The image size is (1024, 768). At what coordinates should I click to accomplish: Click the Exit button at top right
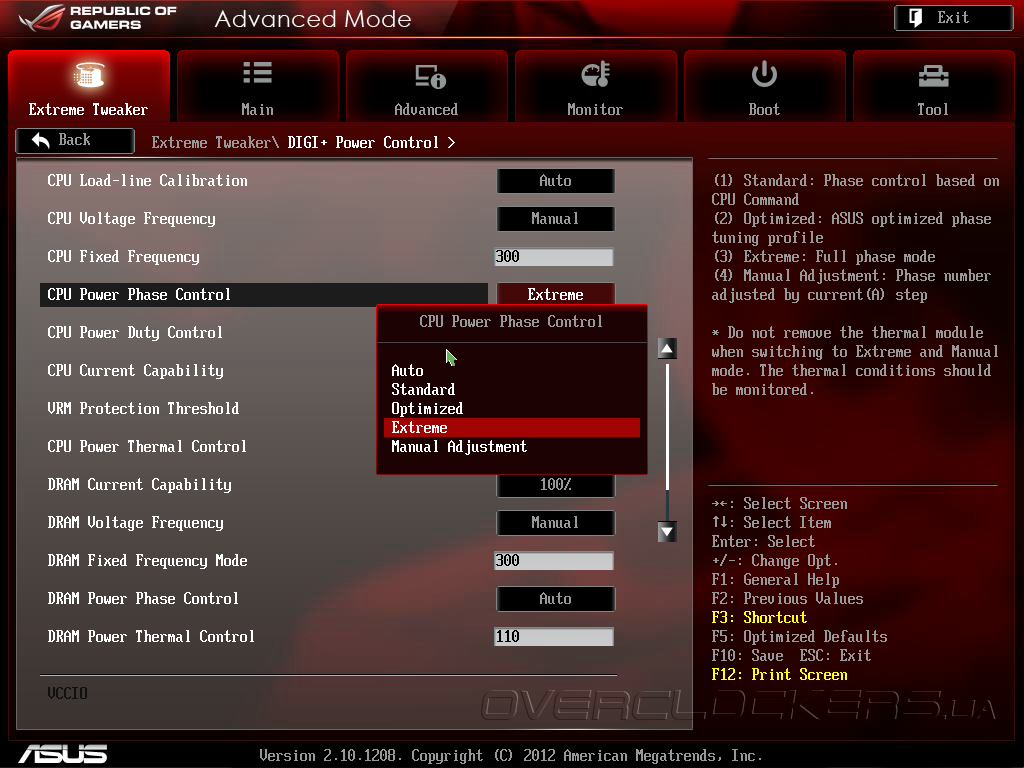[953, 18]
